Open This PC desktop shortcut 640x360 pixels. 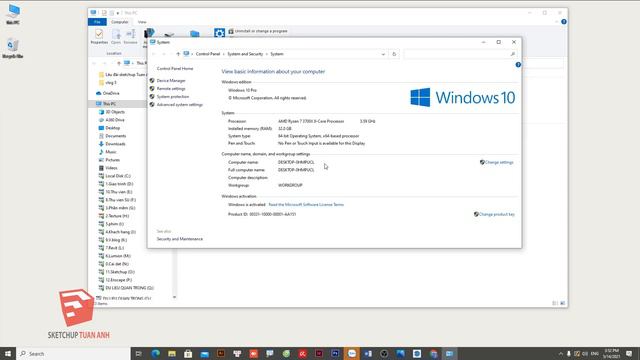click(x=13, y=14)
